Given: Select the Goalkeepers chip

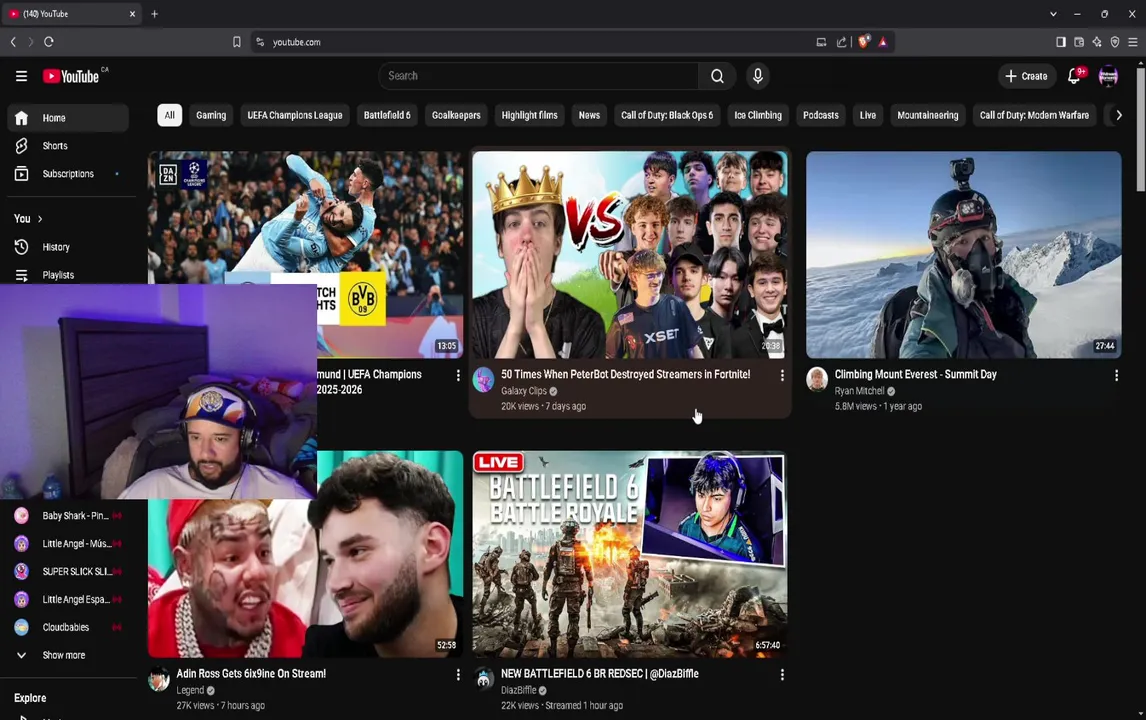Looking at the screenshot, I should [456, 115].
